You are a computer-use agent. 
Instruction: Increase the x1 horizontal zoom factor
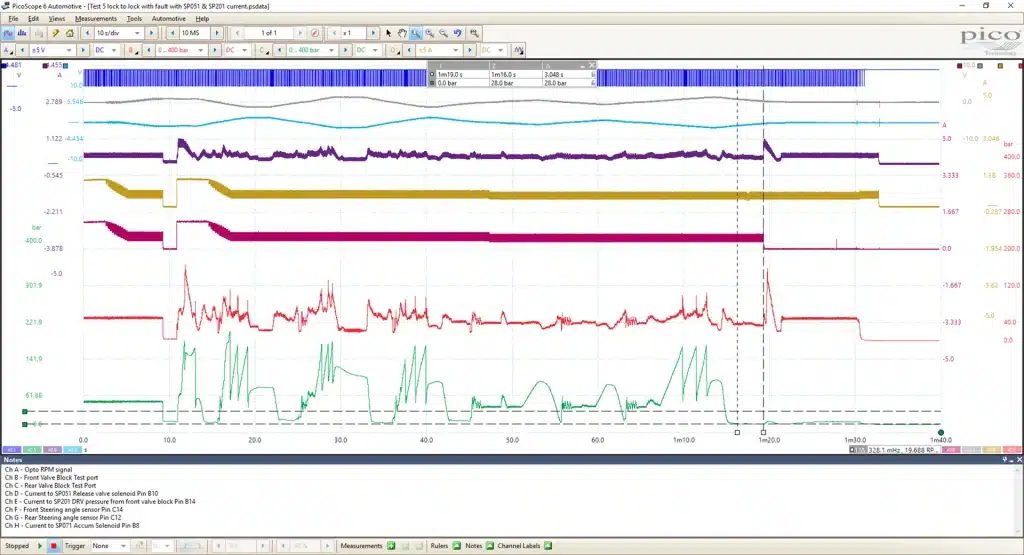pos(373,33)
